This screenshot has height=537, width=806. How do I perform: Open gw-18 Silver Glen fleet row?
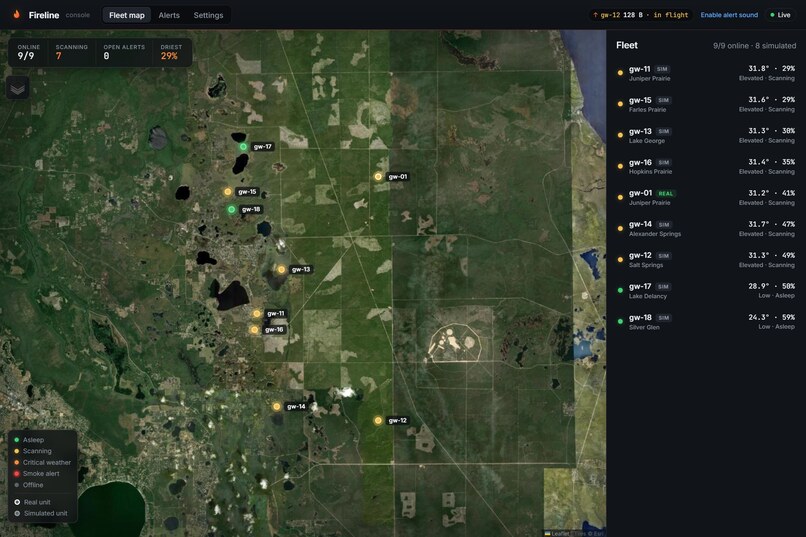click(706, 322)
